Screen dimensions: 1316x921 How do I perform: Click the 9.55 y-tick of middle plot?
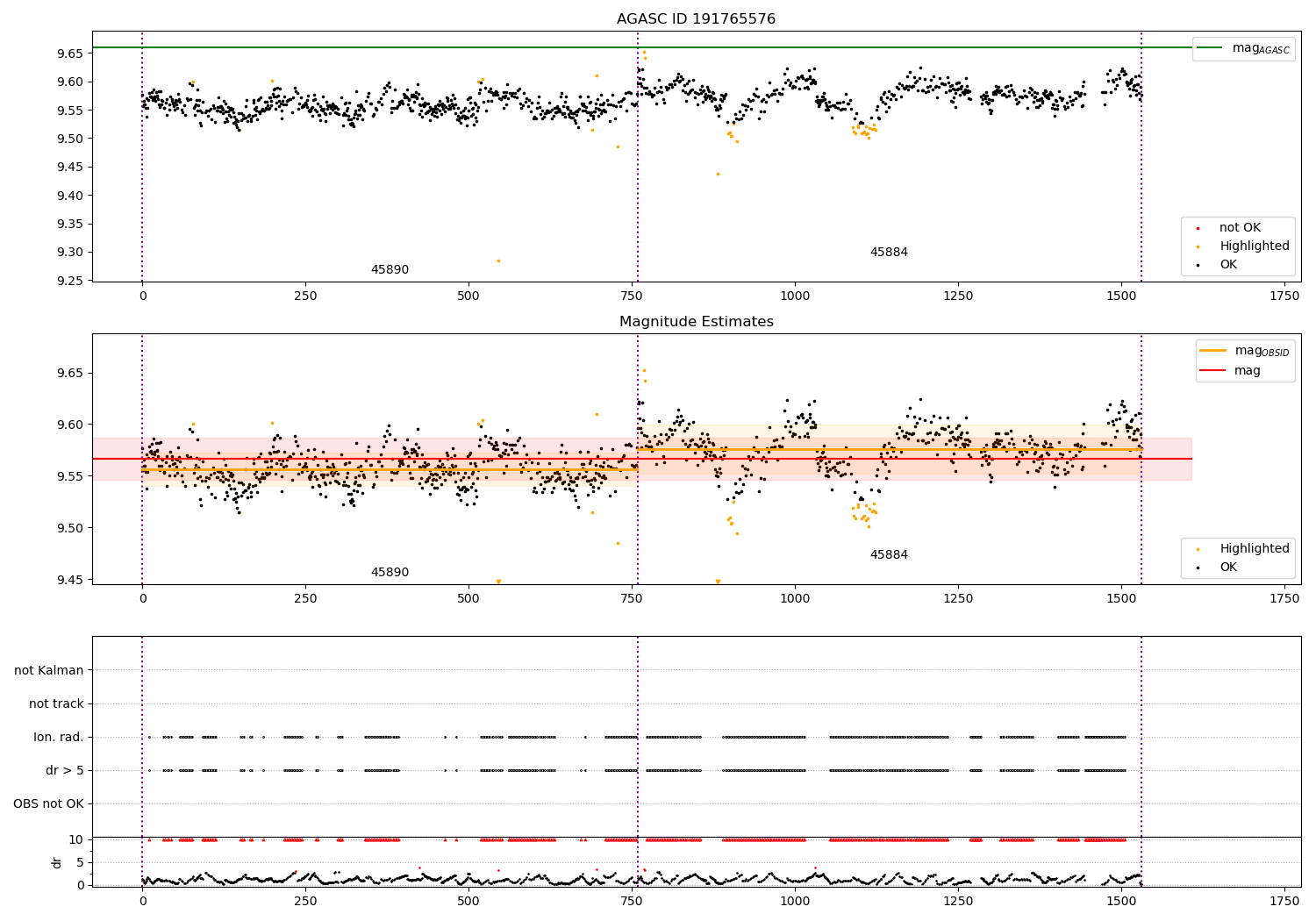click(69, 477)
